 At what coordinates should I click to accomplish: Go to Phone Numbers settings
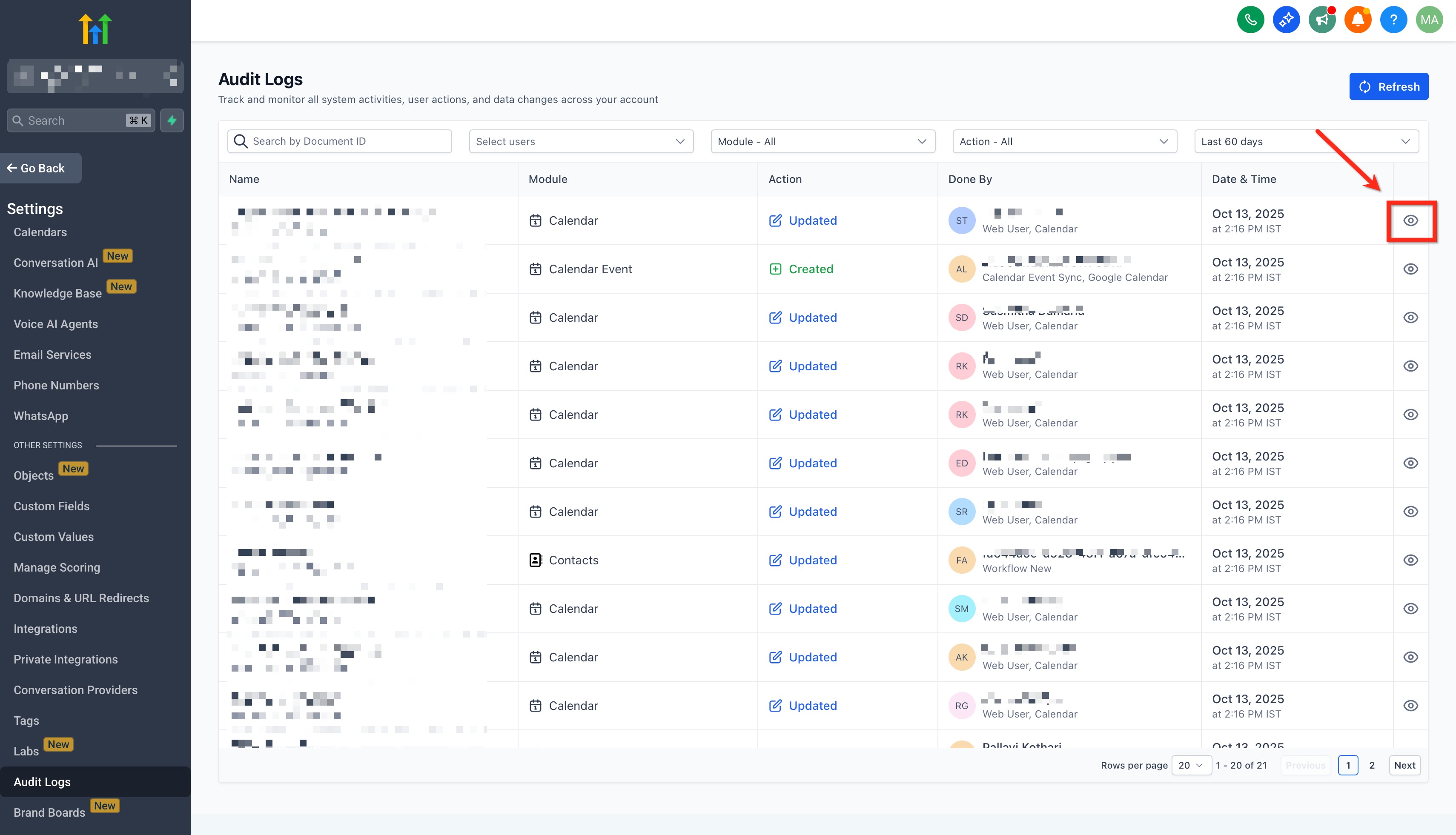[x=56, y=386]
